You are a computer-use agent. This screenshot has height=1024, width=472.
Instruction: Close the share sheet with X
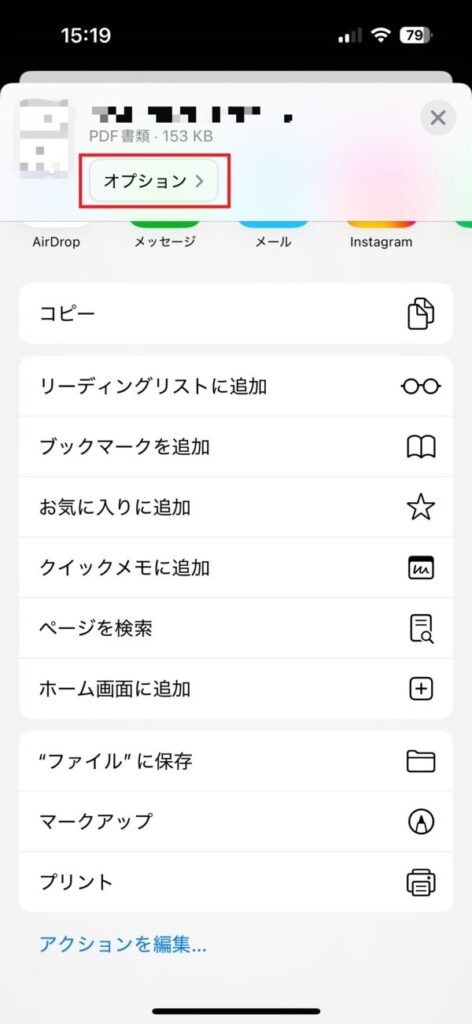pyautogui.click(x=437, y=118)
